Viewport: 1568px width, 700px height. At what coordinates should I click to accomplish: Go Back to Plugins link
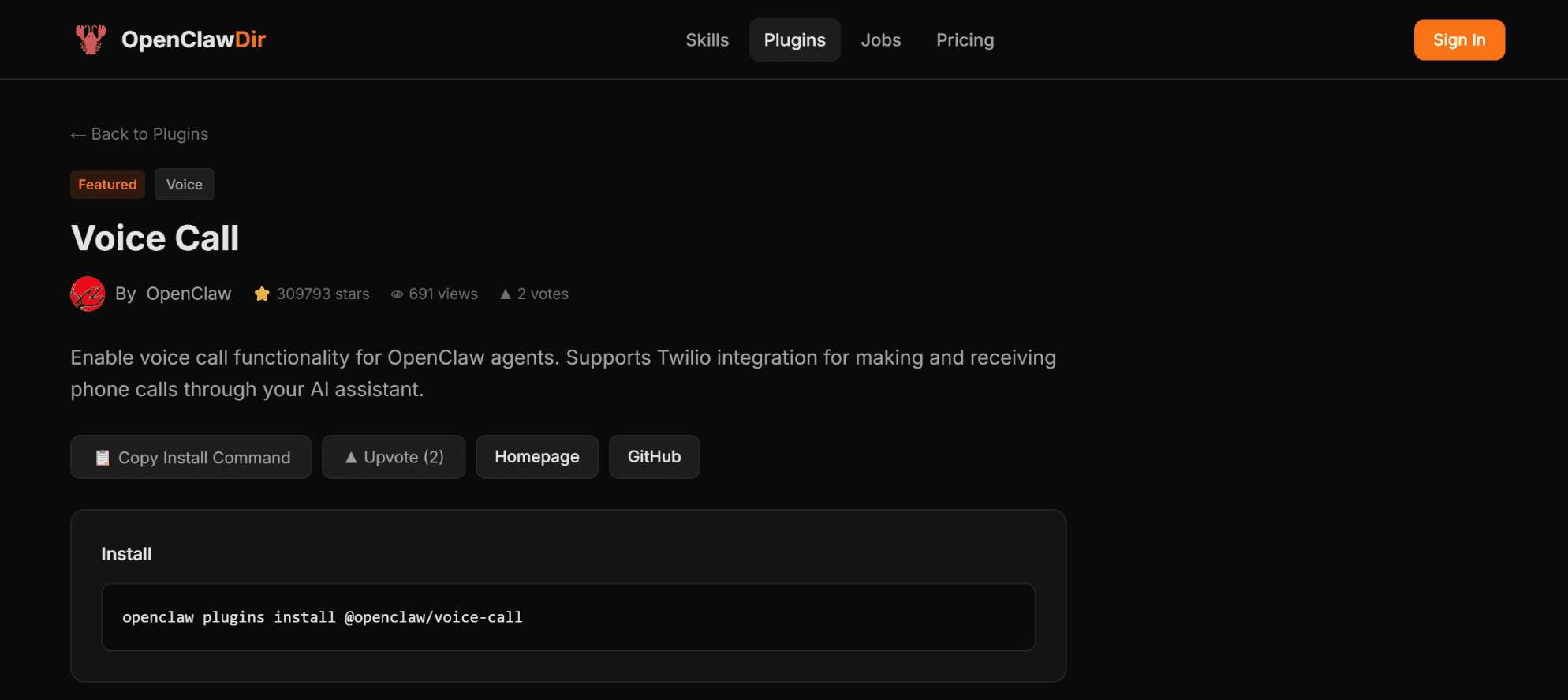click(140, 134)
